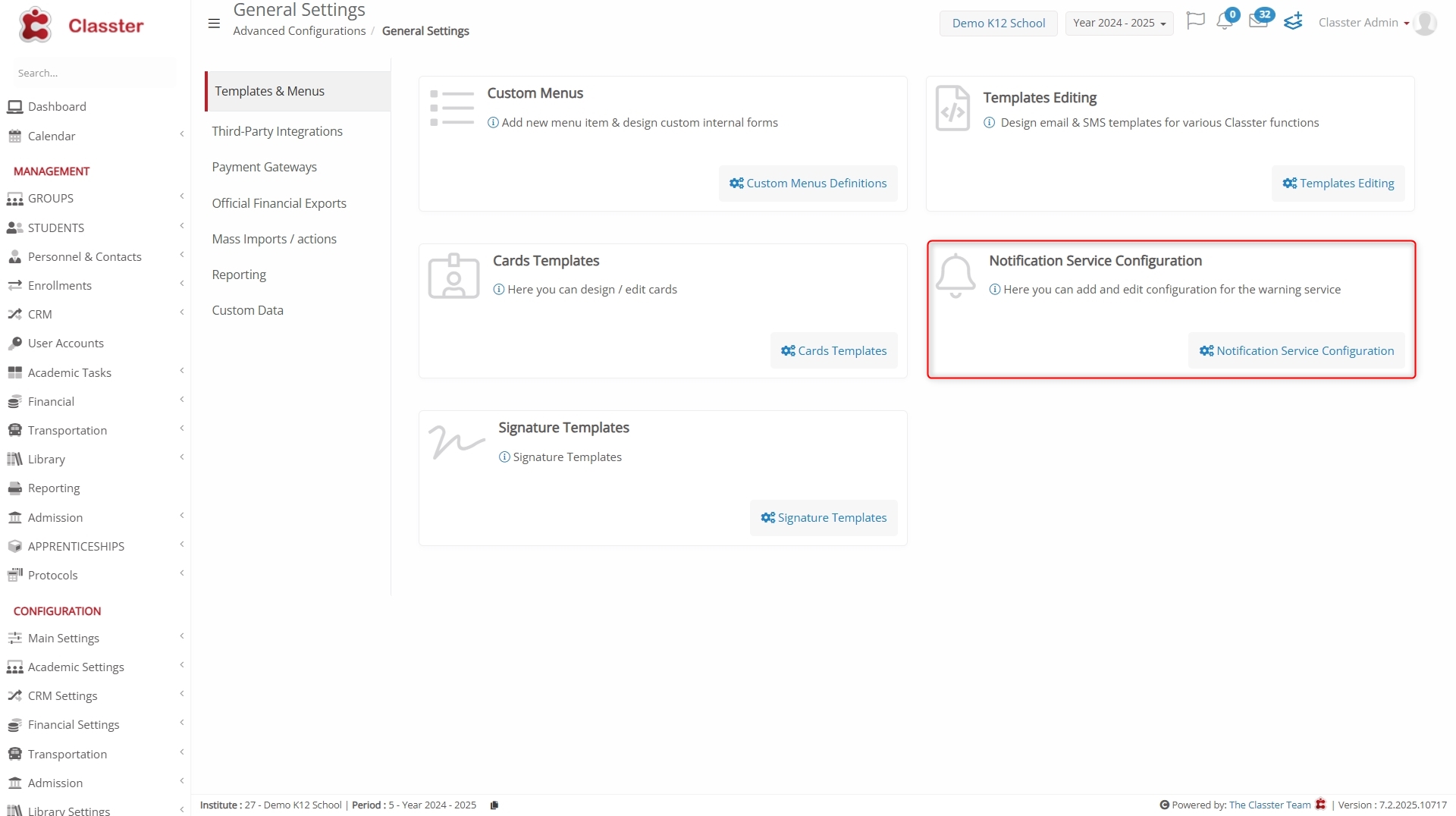The image size is (1456, 816).
Task: Select the Mass Imports / actions tab
Action: [275, 239]
